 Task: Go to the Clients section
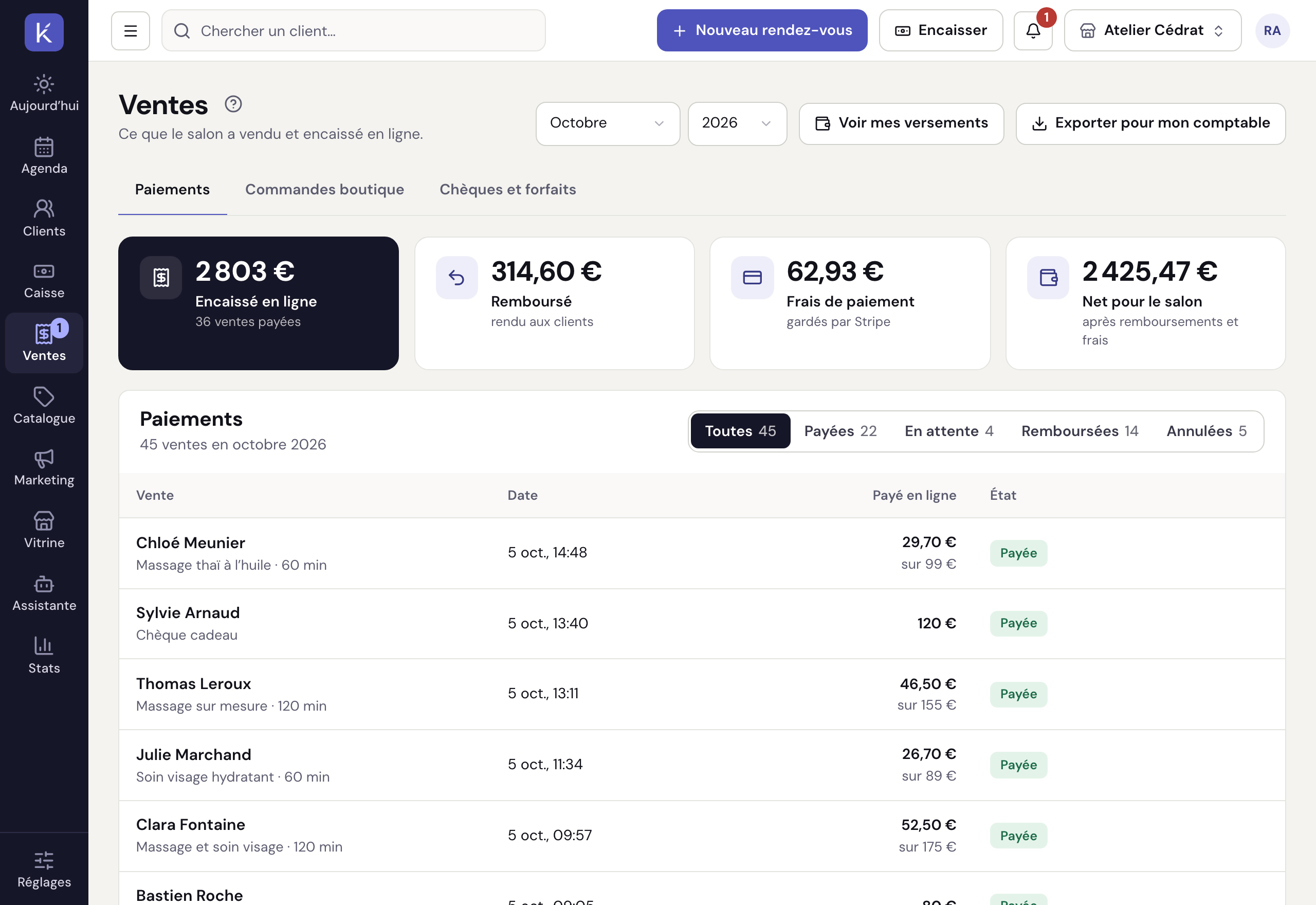point(44,219)
